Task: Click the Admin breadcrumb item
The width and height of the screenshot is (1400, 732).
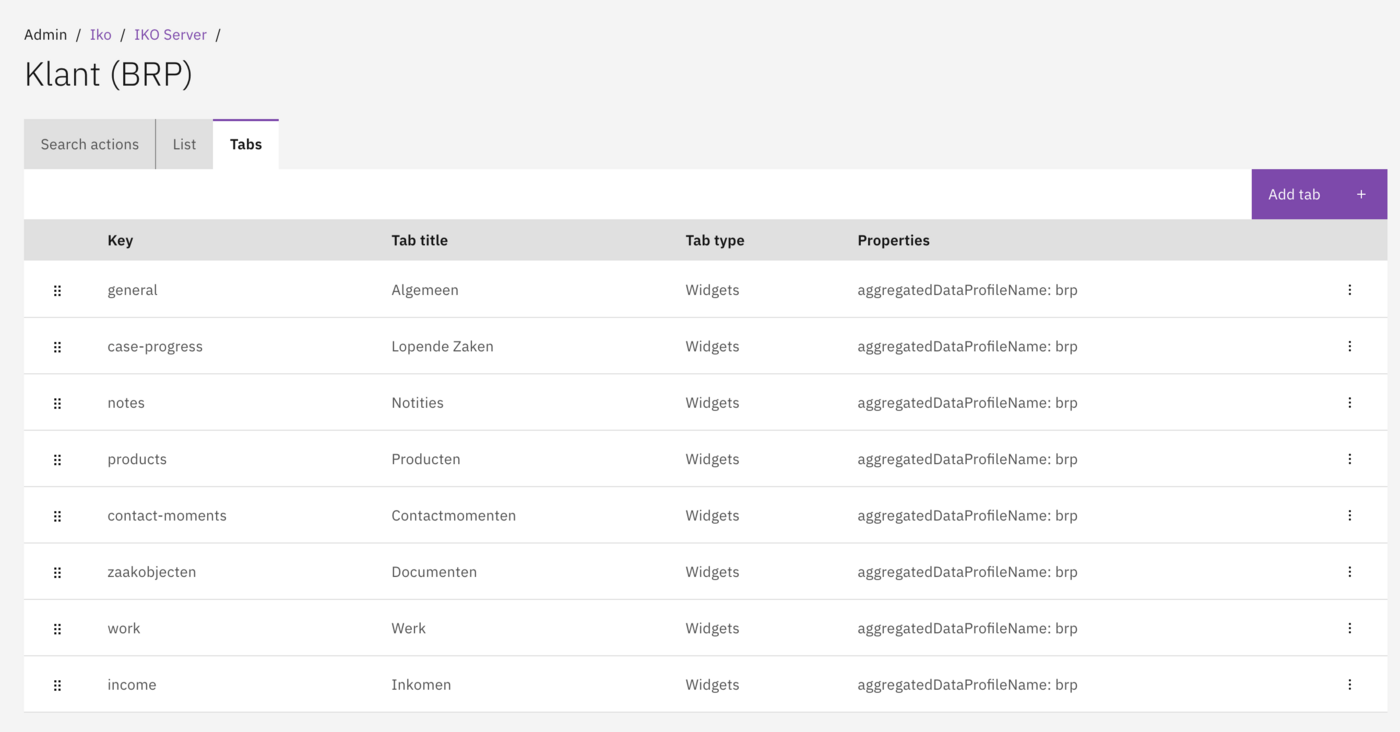Action: pos(46,34)
